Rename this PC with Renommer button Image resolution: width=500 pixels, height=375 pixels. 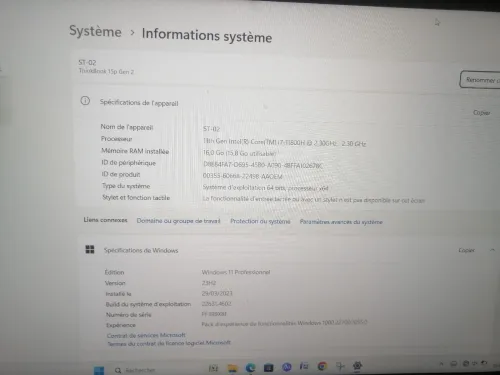[x=480, y=80]
